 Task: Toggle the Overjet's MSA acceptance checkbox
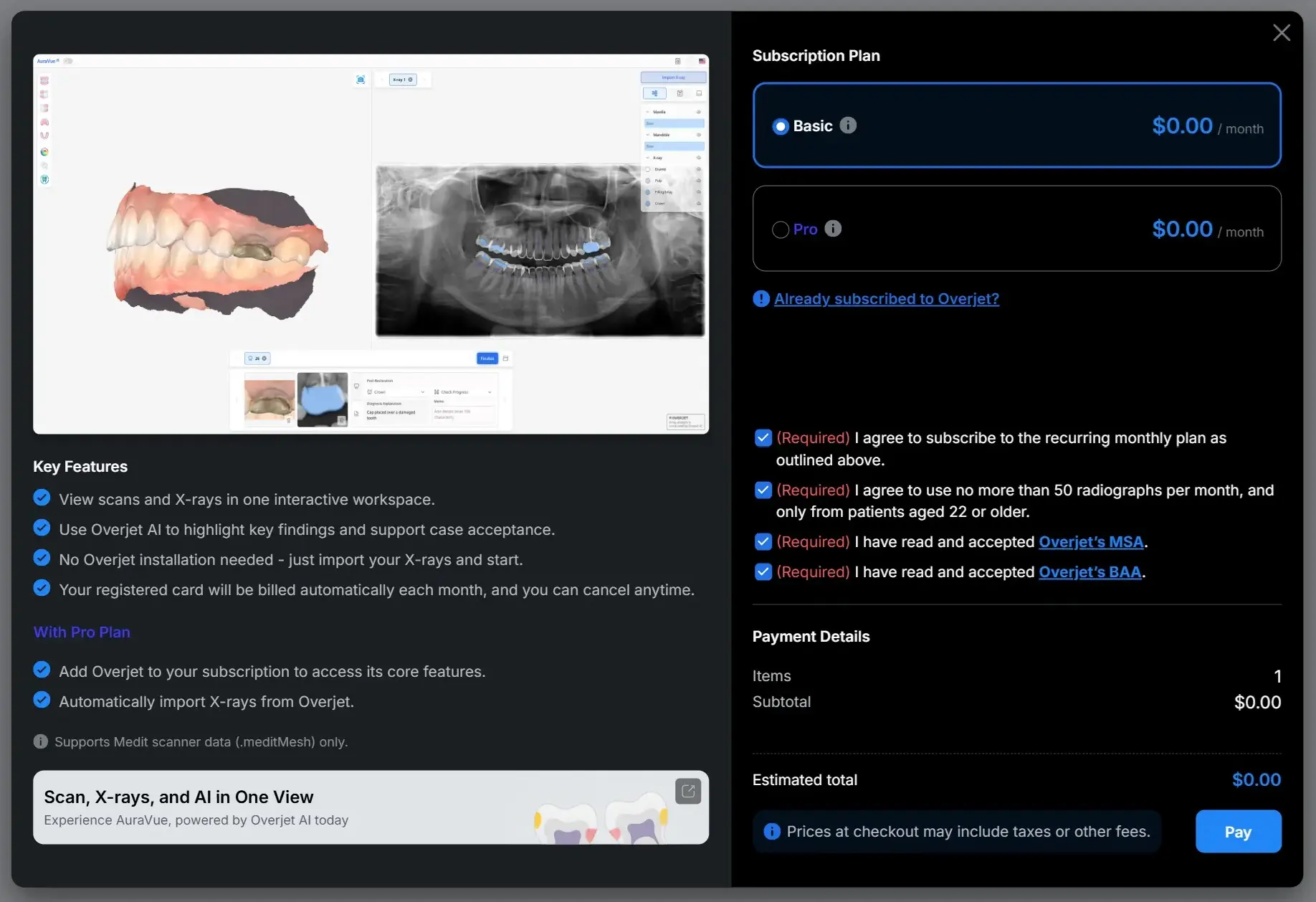point(763,542)
